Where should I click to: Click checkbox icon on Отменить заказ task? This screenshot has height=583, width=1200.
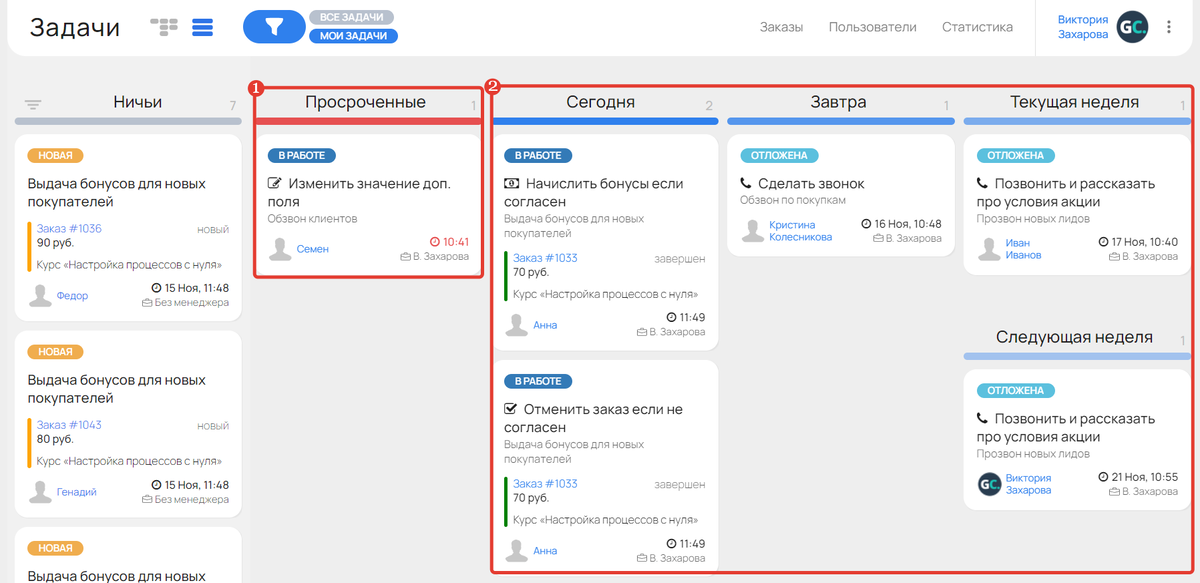pos(511,409)
